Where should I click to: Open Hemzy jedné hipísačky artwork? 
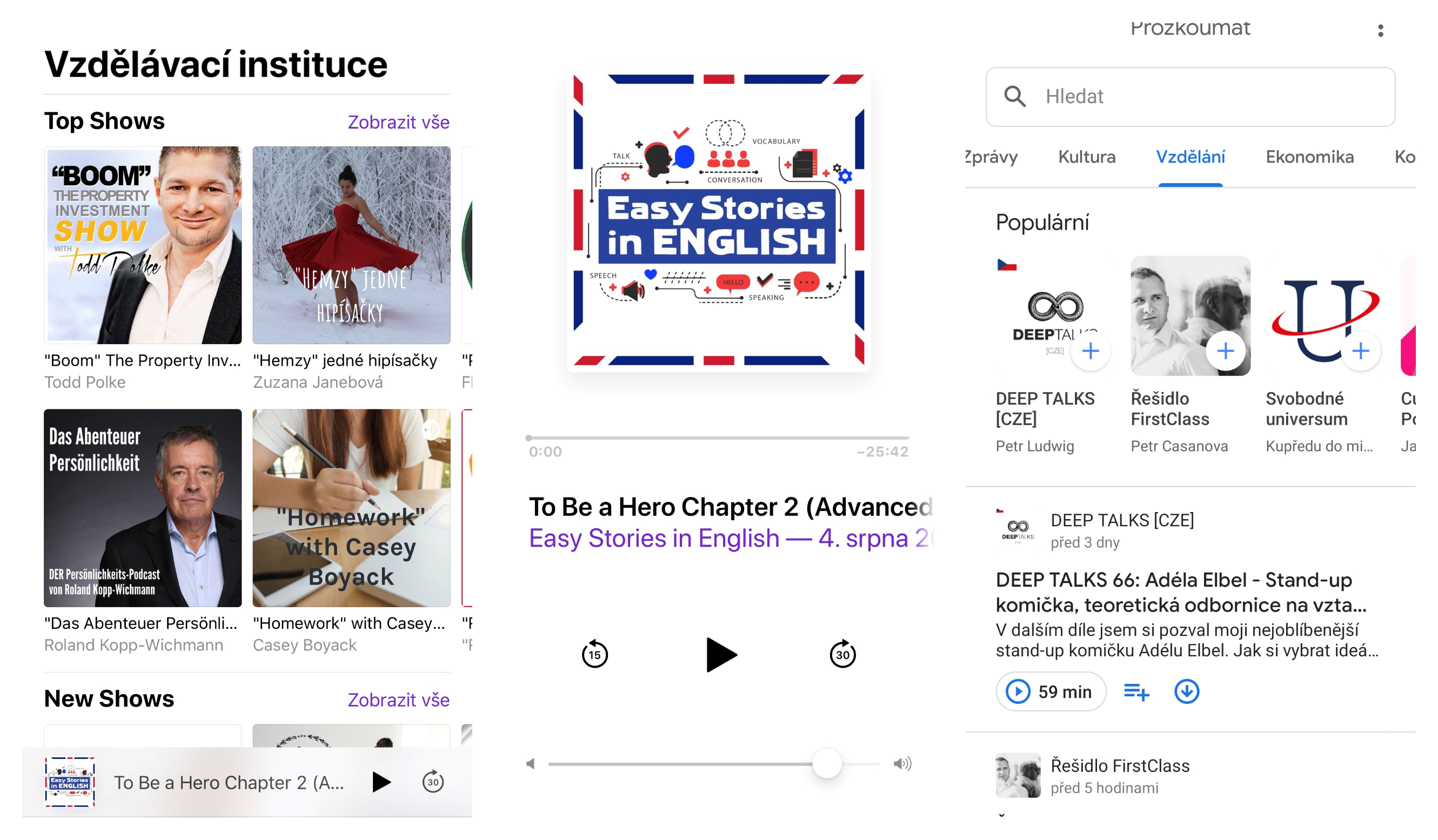point(351,245)
